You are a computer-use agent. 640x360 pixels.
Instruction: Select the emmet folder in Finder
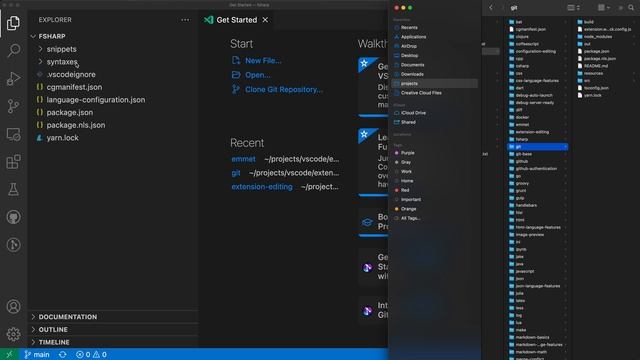(x=522, y=124)
